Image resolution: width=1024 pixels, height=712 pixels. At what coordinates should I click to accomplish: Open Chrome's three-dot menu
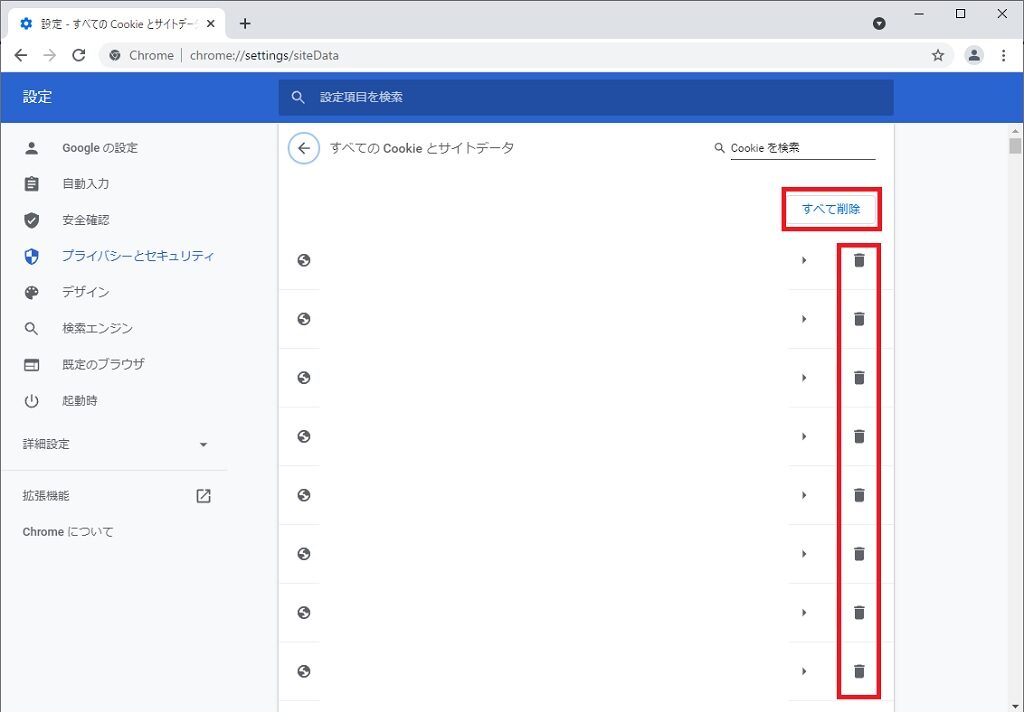point(1004,56)
